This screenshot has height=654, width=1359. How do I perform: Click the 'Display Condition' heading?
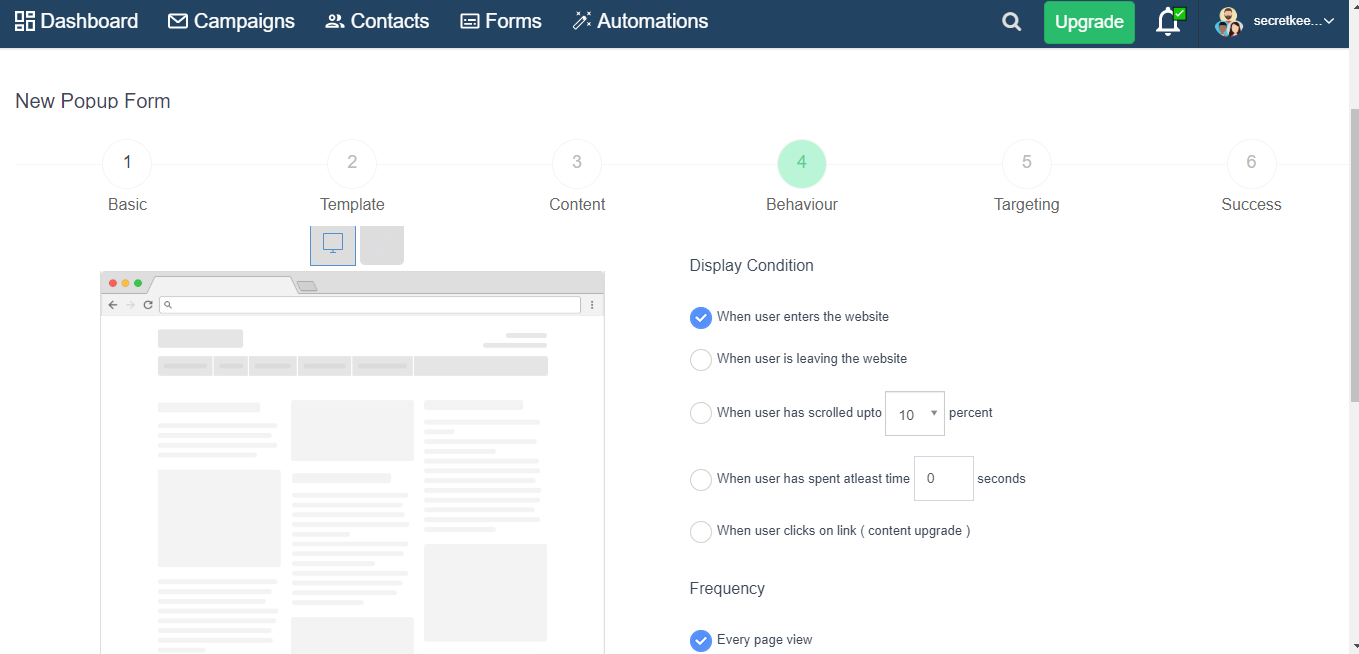[x=752, y=266]
